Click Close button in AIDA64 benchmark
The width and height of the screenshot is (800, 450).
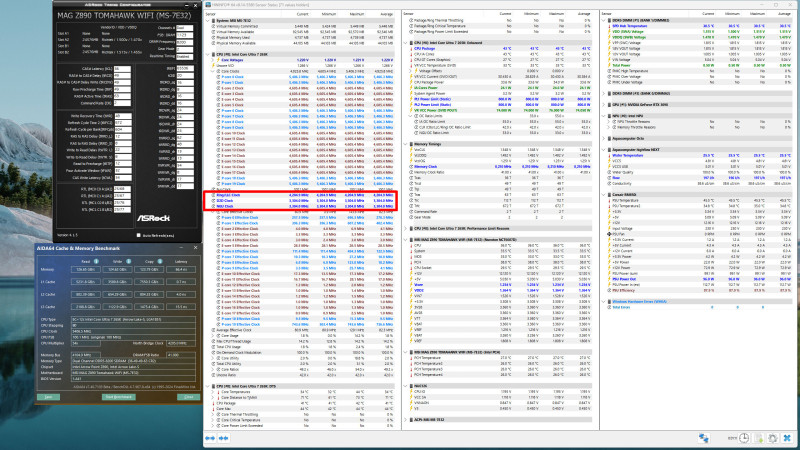tap(189, 396)
